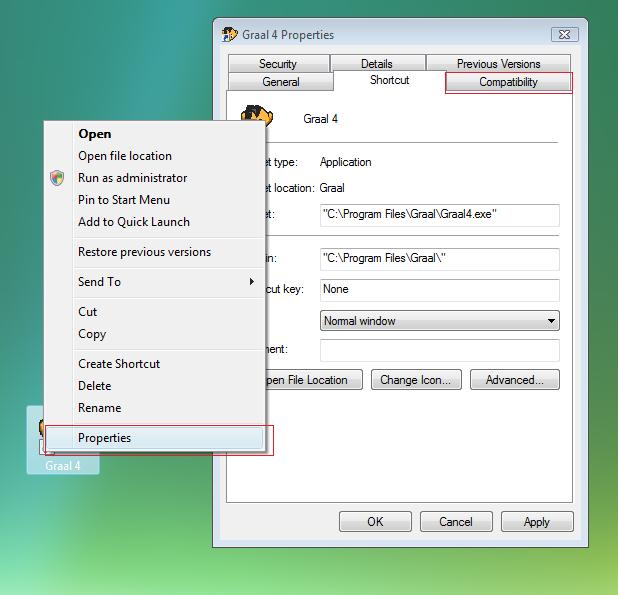Open the Normal window run dropdown

coord(439,321)
